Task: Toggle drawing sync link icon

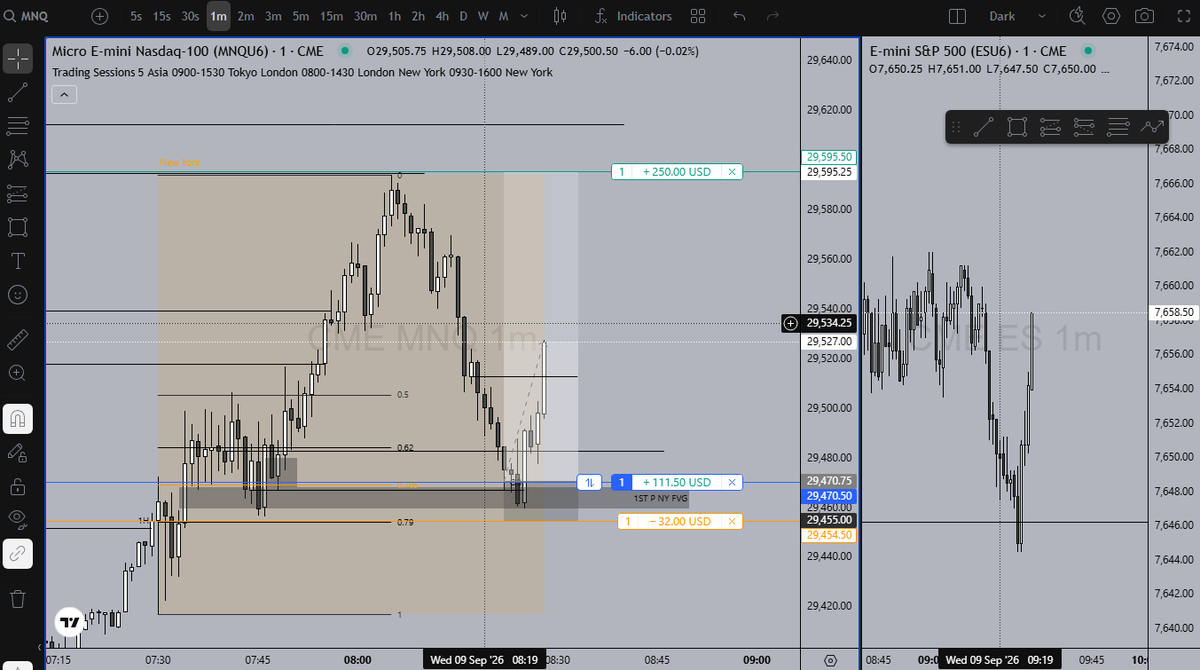Action: point(17,553)
